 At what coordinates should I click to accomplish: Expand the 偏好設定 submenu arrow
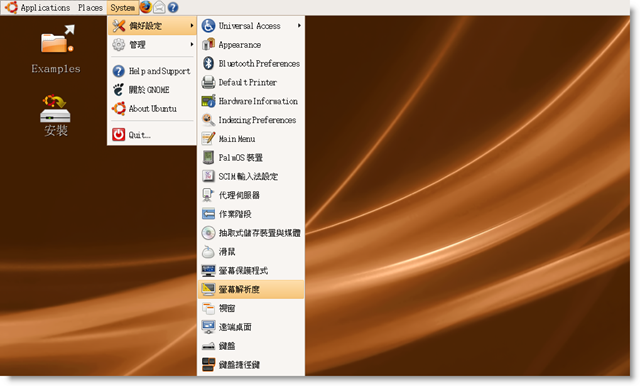(x=192, y=26)
